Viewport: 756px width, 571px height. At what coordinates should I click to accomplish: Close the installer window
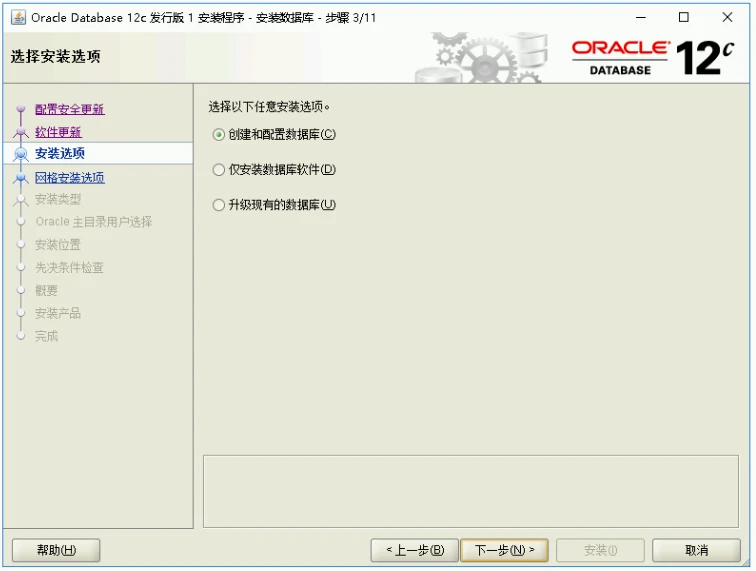pyautogui.click(x=727, y=17)
